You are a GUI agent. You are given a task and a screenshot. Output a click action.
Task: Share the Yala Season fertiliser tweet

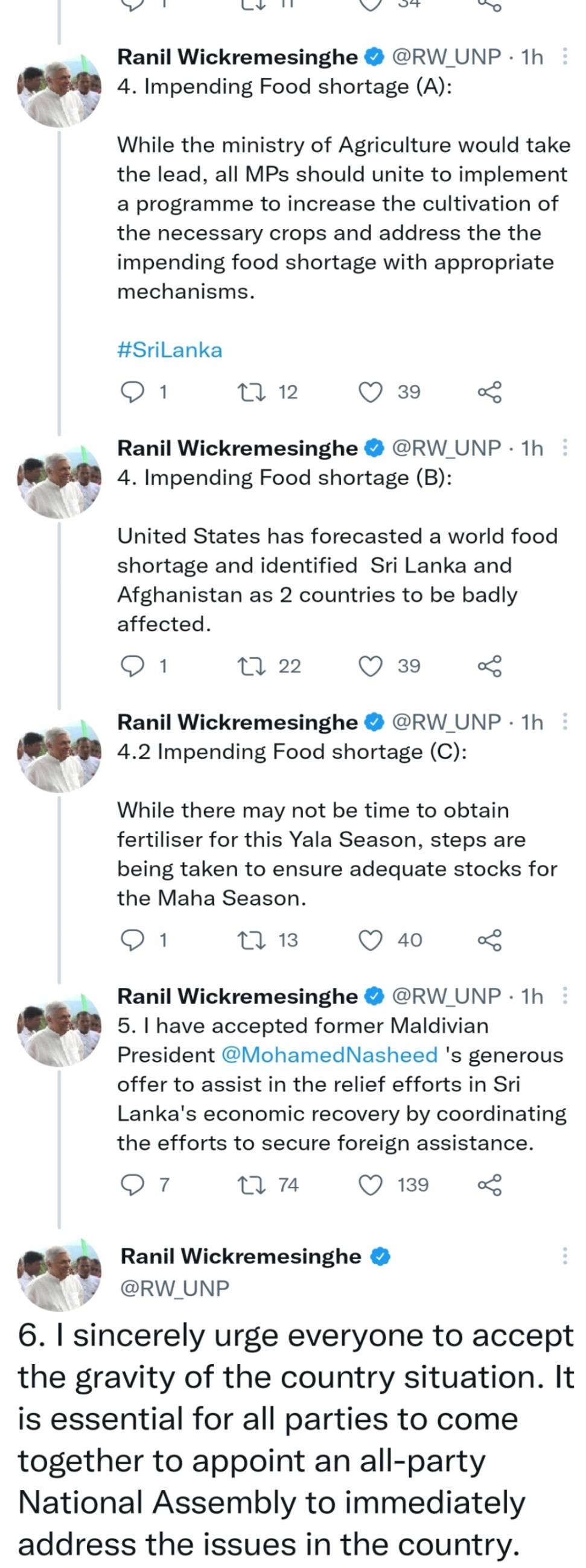coord(489,940)
